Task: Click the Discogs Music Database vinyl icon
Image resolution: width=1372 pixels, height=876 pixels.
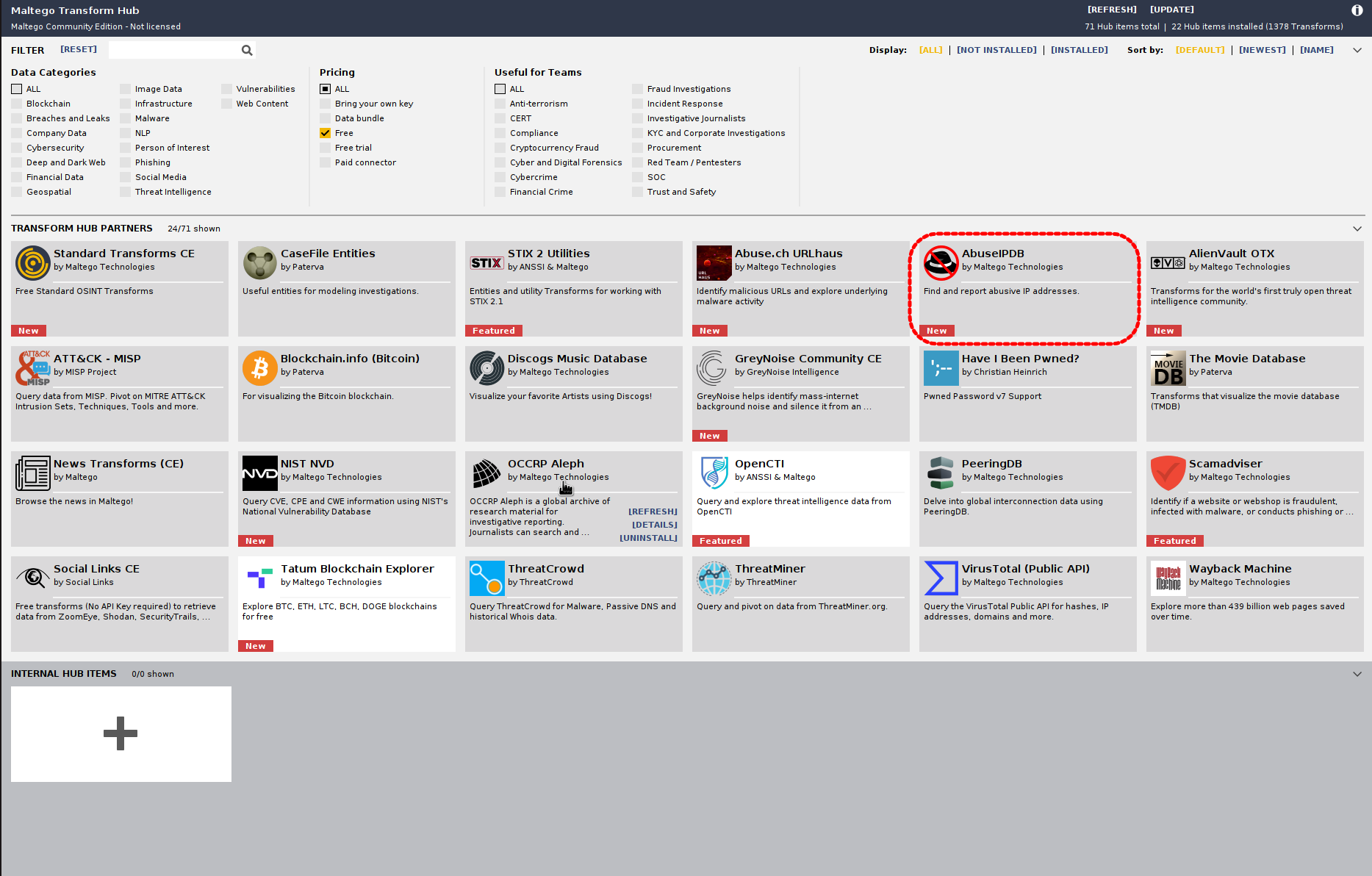Action: 487,368
